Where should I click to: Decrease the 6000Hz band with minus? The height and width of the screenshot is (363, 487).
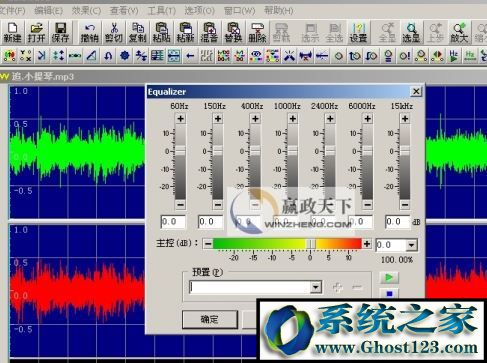[368, 204]
